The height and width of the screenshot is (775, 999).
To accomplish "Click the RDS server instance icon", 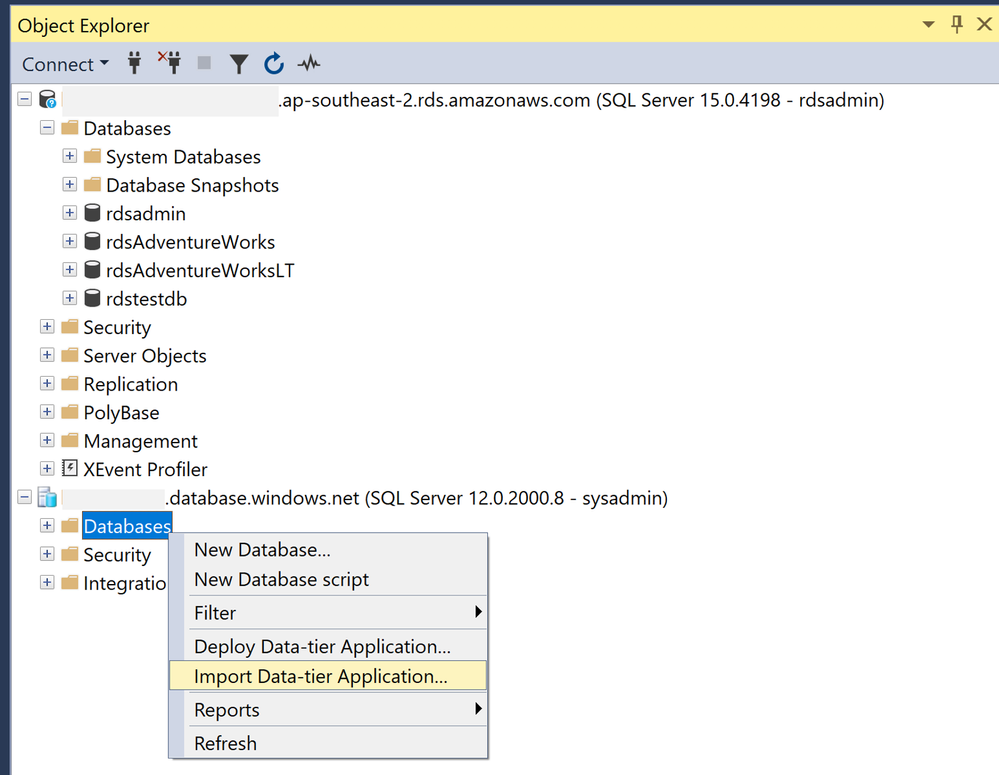I will 48,99.
